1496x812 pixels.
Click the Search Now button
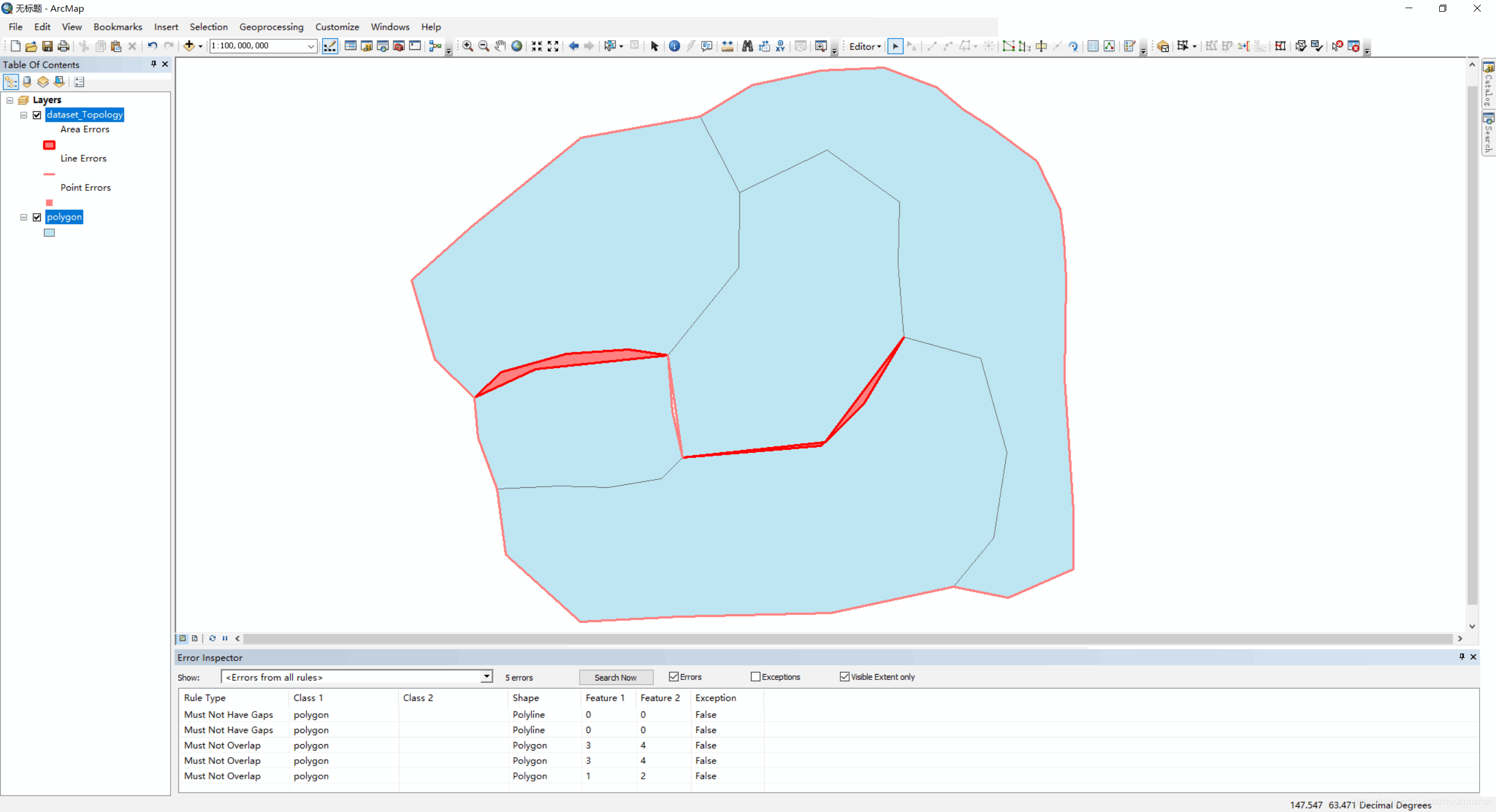tap(615, 677)
